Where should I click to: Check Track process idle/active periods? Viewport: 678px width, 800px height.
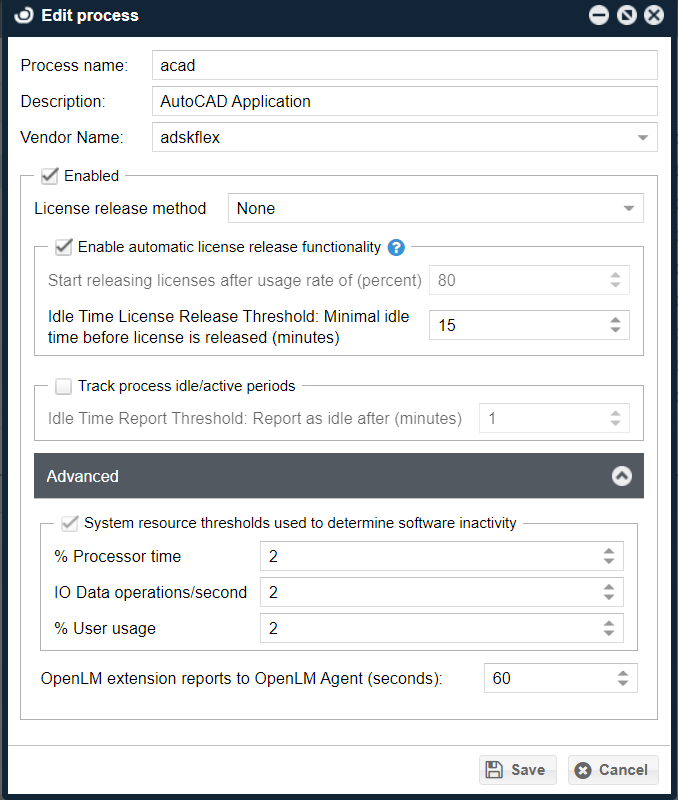coord(64,386)
